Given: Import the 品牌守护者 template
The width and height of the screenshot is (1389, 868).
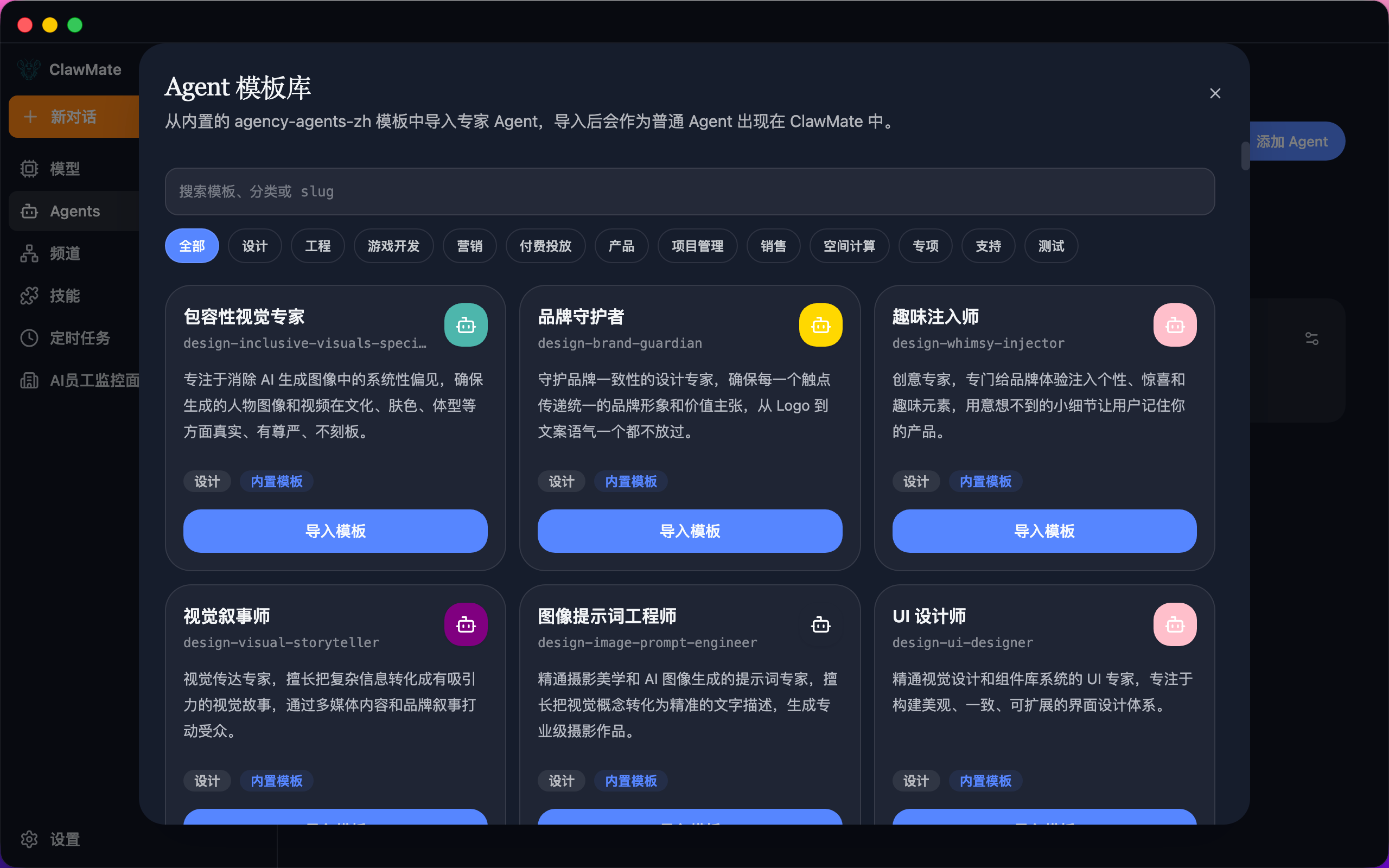Looking at the screenshot, I should pyautogui.click(x=689, y=531).
